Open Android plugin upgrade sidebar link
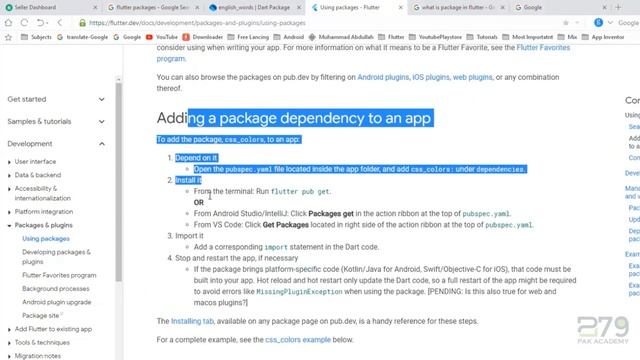Image resolution: width=640 pixels, height=360 pixels. [56, 302]
